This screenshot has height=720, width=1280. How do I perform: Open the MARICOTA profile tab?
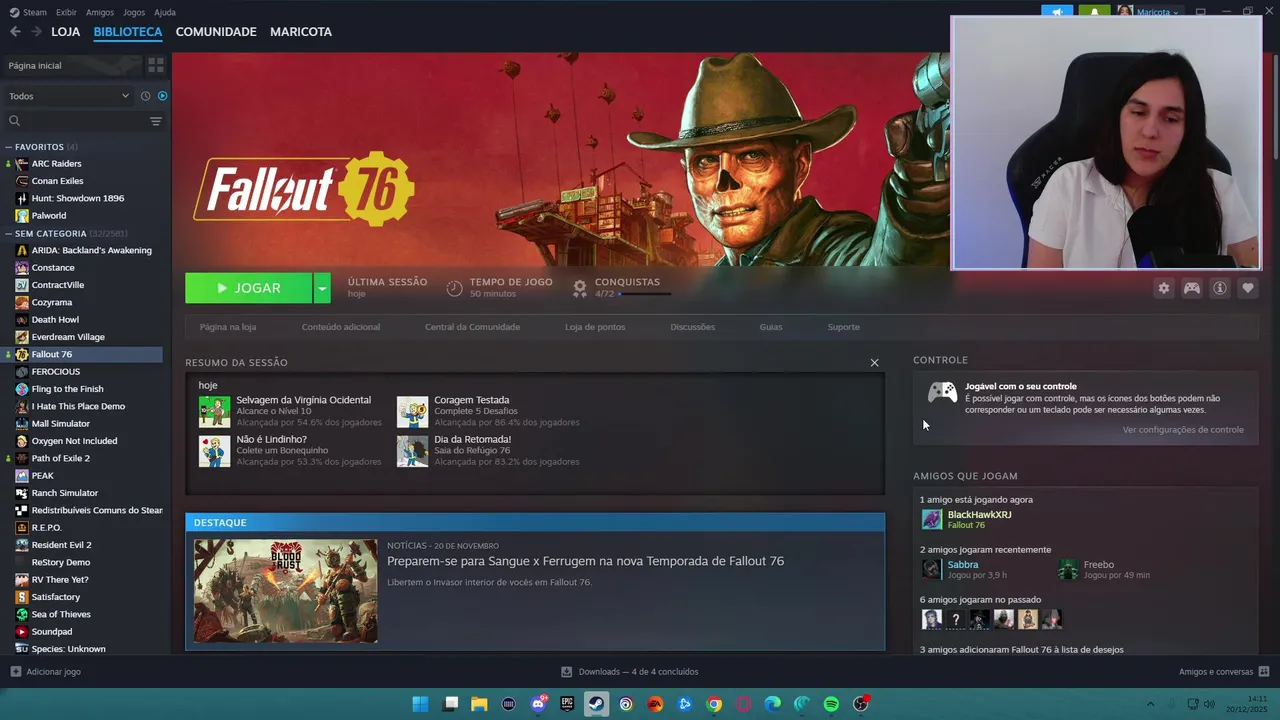coord(301,32)
